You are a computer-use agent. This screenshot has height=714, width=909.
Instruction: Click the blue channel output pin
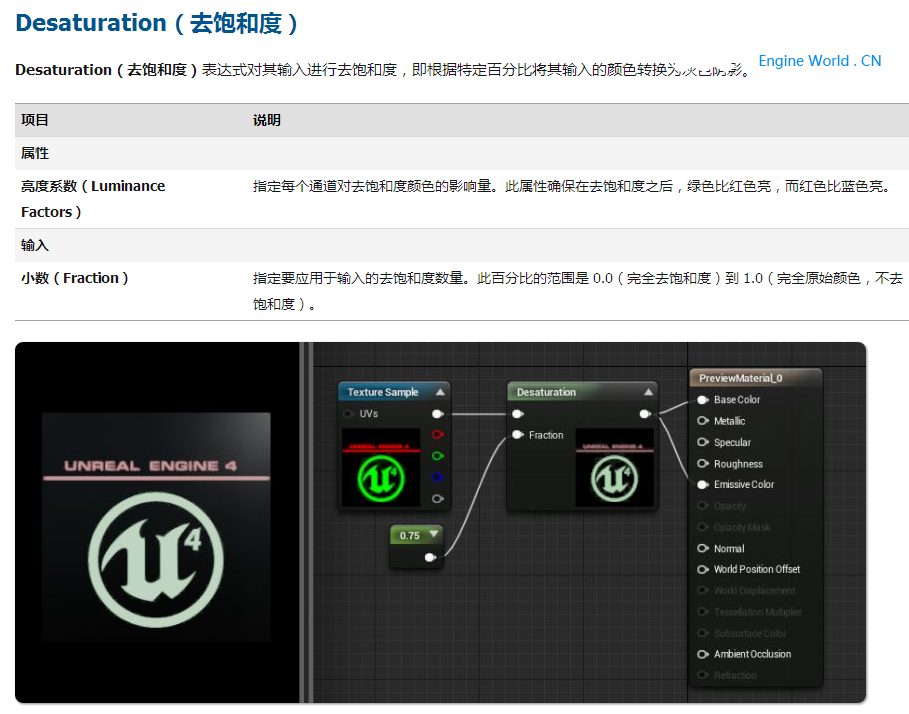tap(437, 477)
